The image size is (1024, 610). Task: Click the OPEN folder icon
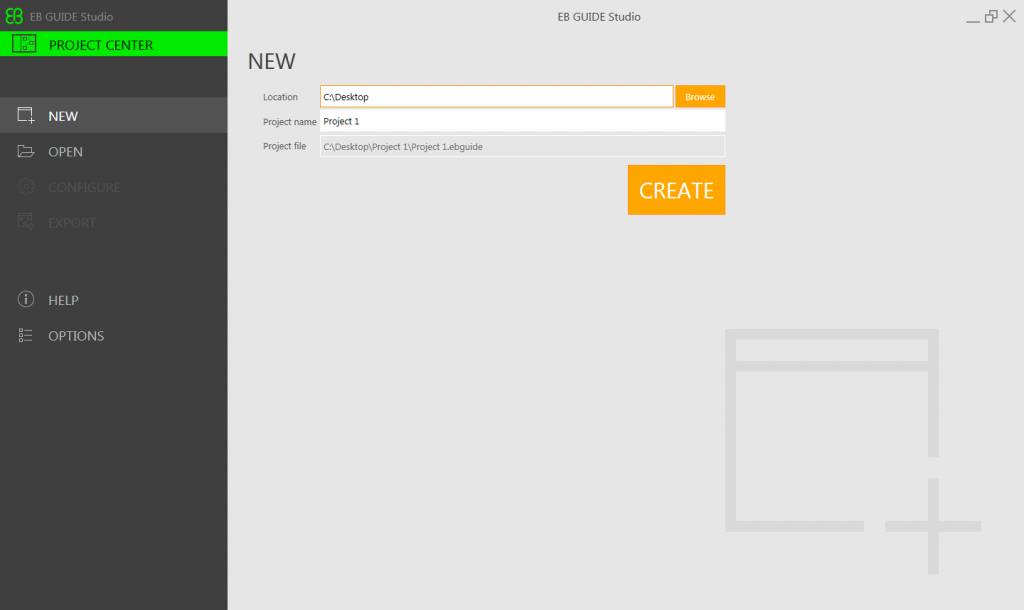(x=25, y=151)
